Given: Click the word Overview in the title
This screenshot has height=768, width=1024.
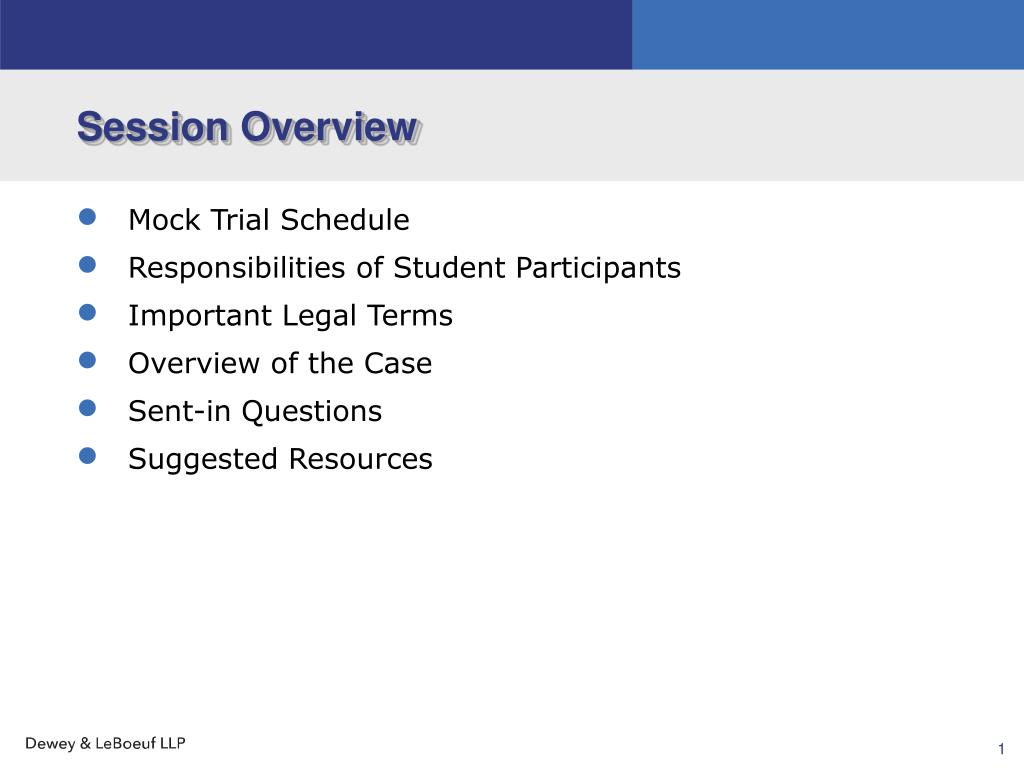Looking at the screenshot, I should click(330, 127).
